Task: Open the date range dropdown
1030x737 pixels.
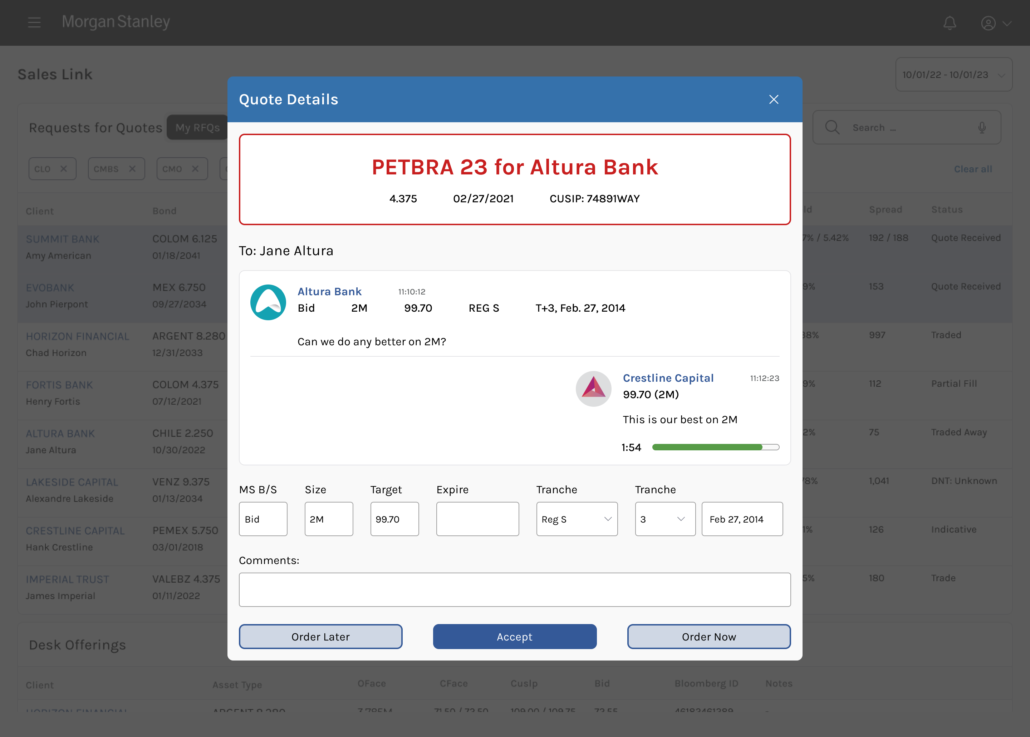Action: click(953, 75)
